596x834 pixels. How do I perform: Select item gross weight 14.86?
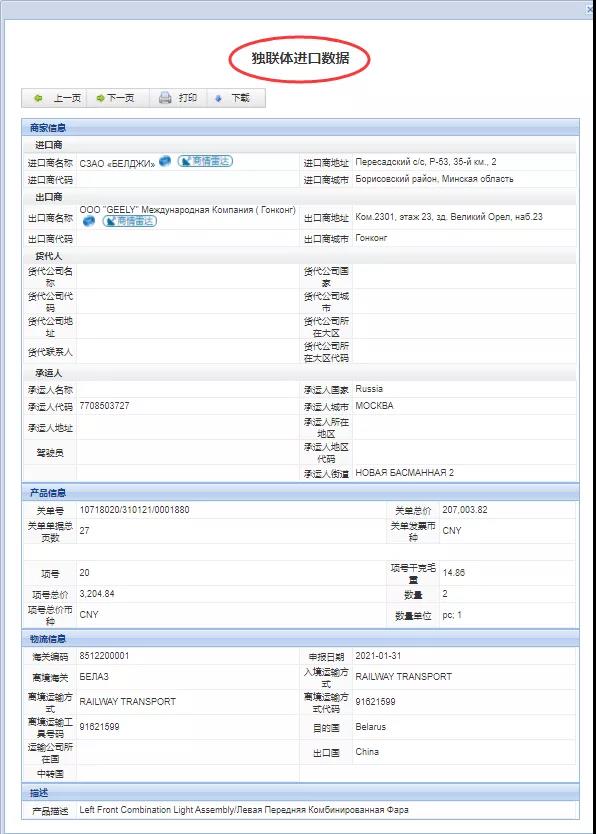coord(454,572)
